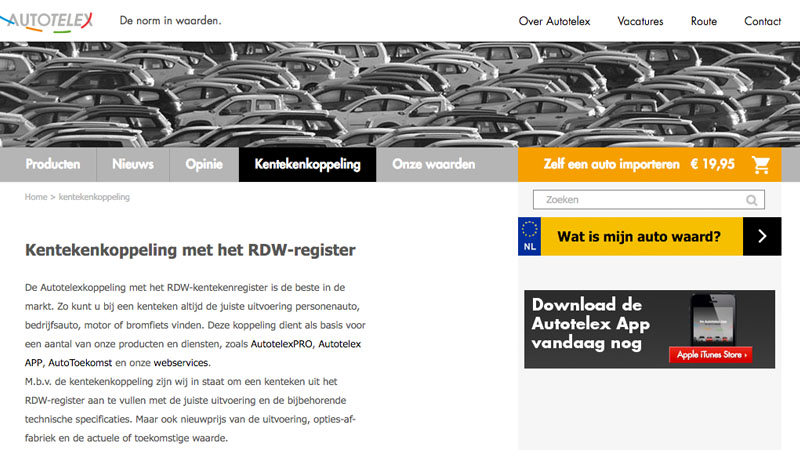Click Wat is mijn auto waard banner
Image resolution: width=800 pixels, height=450 pixels.
point(649,236)
